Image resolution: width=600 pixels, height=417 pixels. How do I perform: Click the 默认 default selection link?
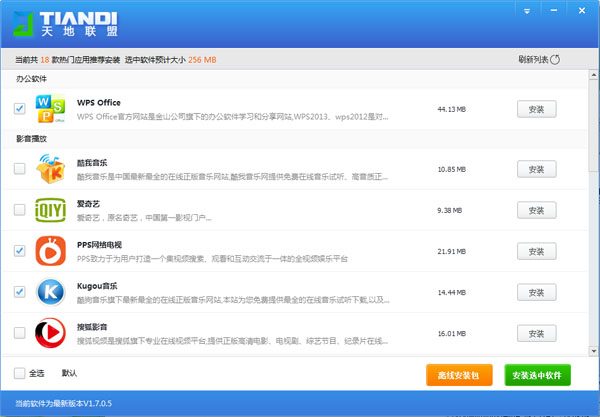(69, 373)
